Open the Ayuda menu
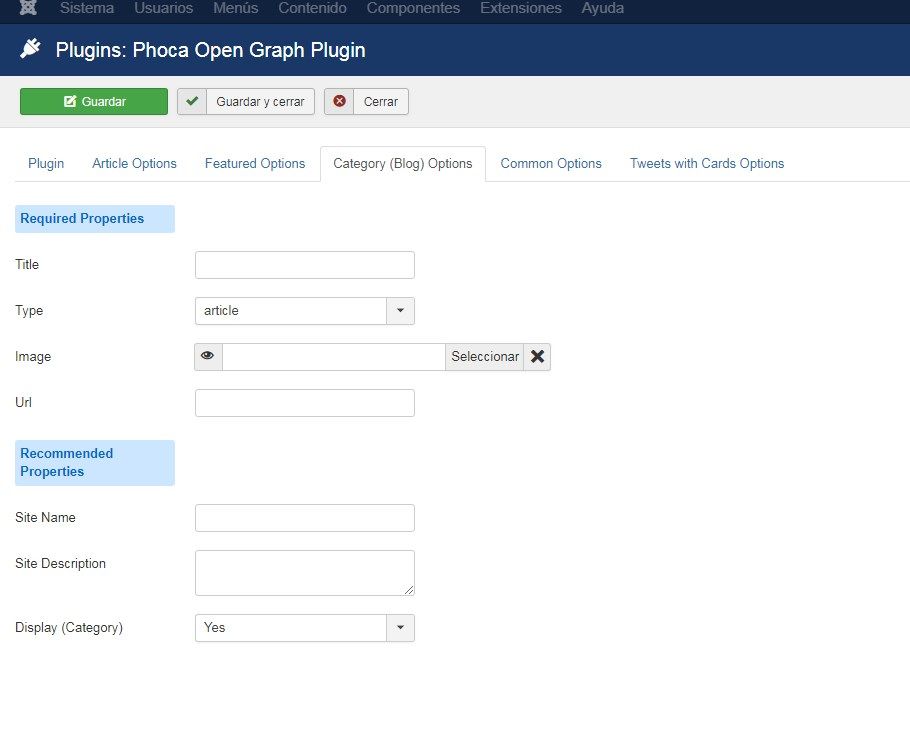Viewport: 910px width, 742px height. (x=602, y=8)
